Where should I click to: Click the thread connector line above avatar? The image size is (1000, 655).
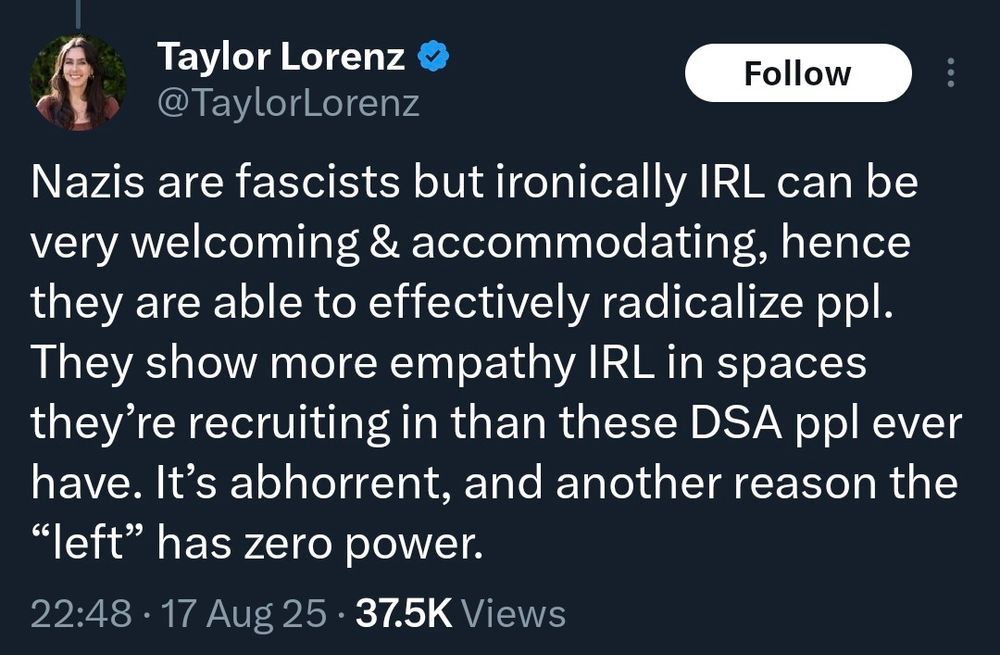tap(78, 10)
